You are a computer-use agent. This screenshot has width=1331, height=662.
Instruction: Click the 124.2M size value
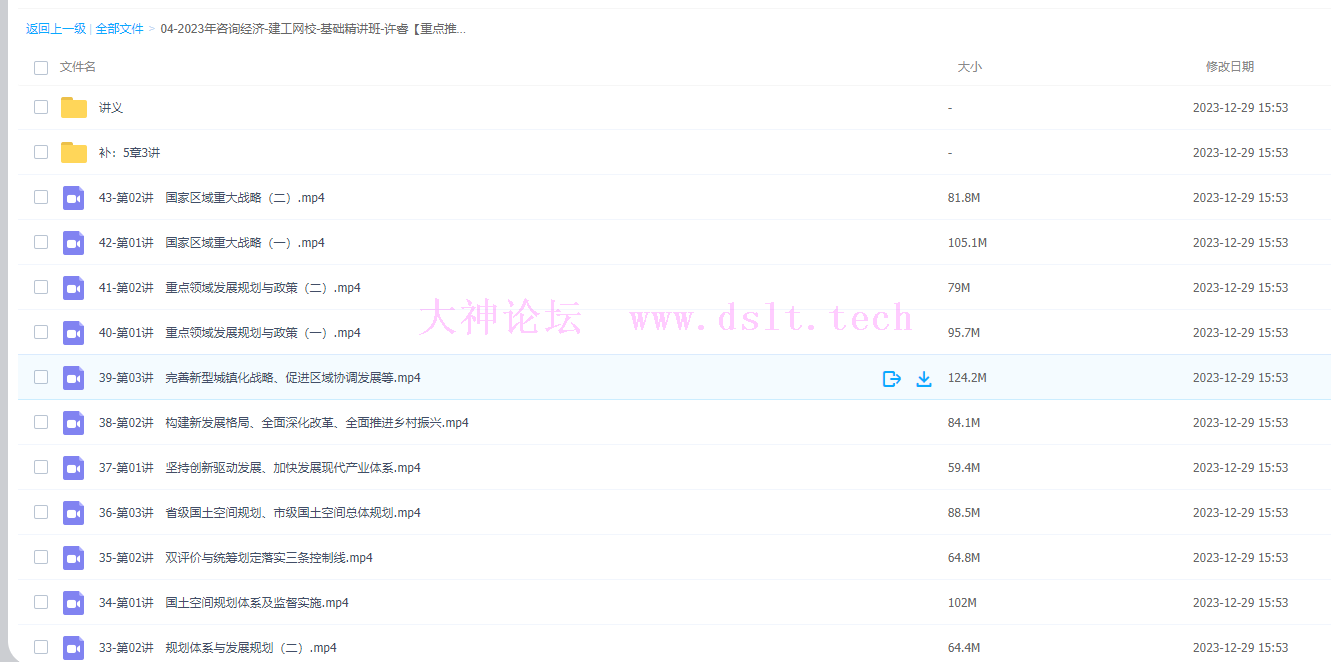point(967,378)
